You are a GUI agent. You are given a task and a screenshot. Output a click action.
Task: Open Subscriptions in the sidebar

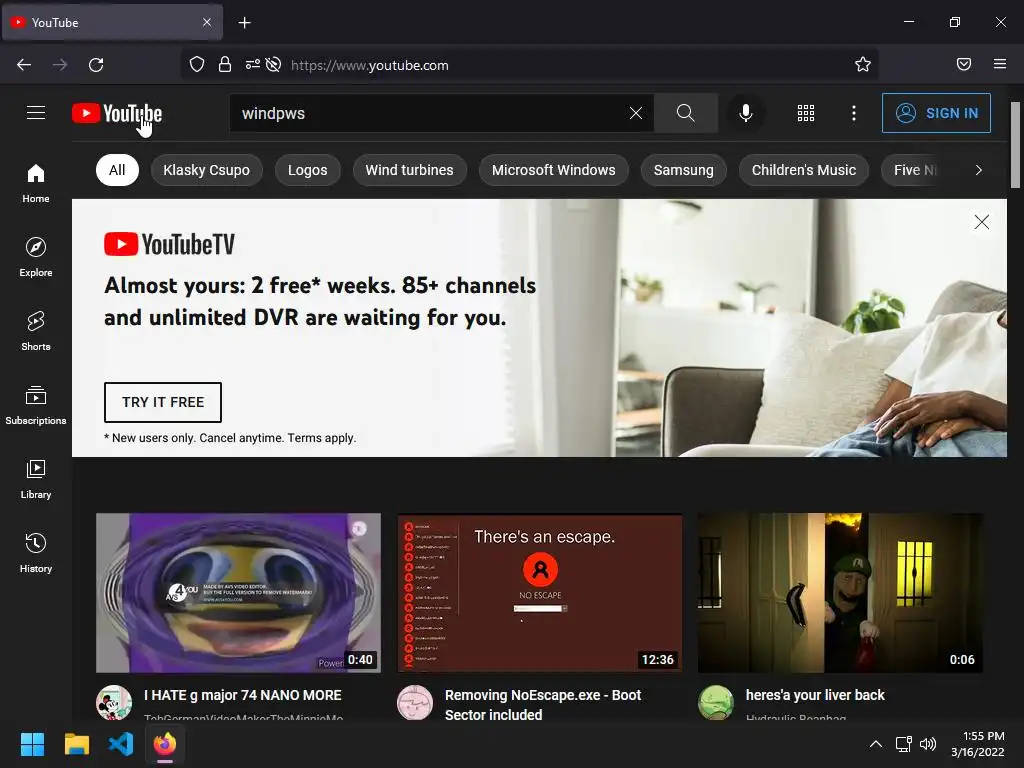(x=36, y=405)
